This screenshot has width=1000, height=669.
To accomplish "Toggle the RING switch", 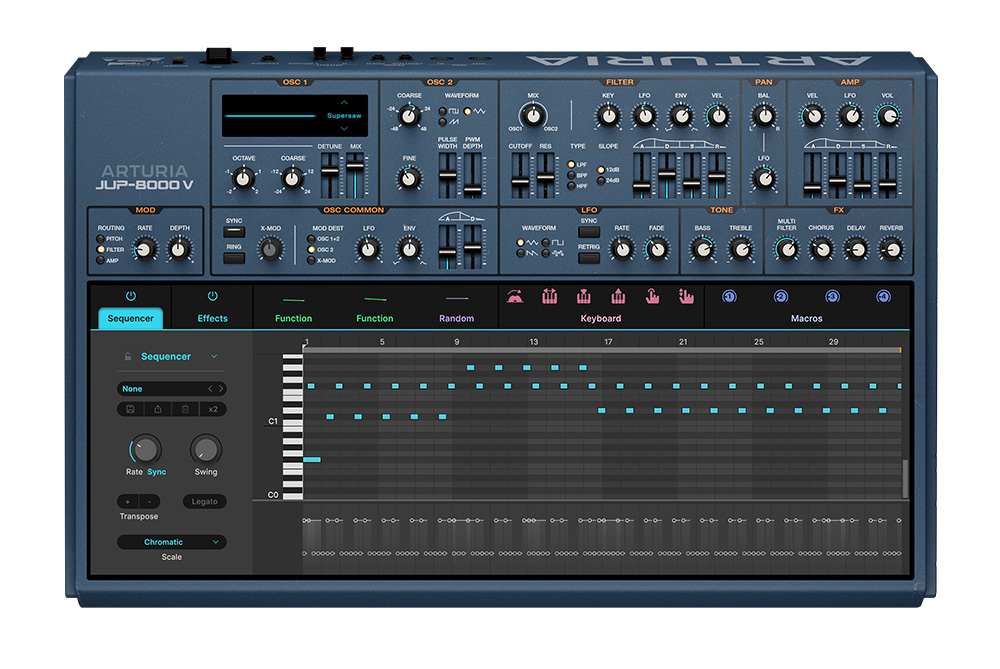I will tap(234, 258).
